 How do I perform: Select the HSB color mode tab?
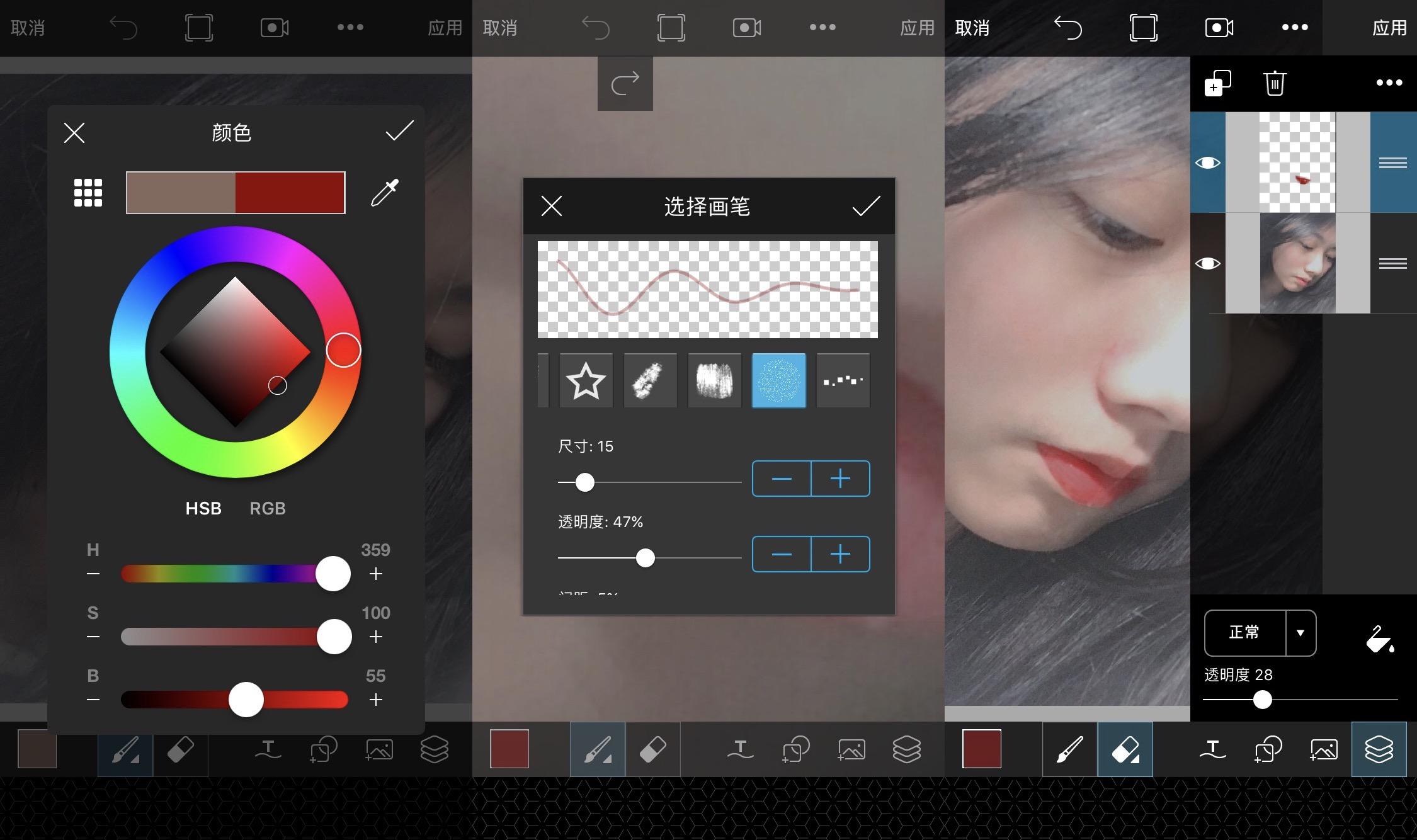[x=203, y=508]
